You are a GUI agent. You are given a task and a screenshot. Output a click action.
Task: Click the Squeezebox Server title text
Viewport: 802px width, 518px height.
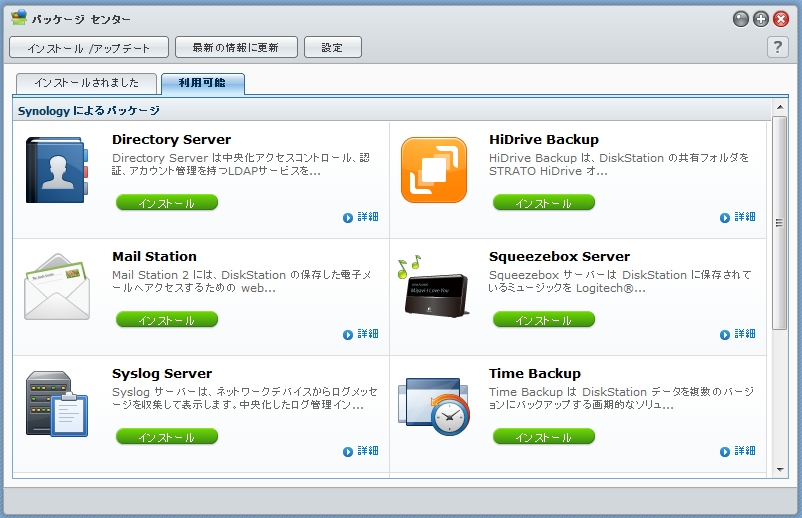tap(559, 257)
